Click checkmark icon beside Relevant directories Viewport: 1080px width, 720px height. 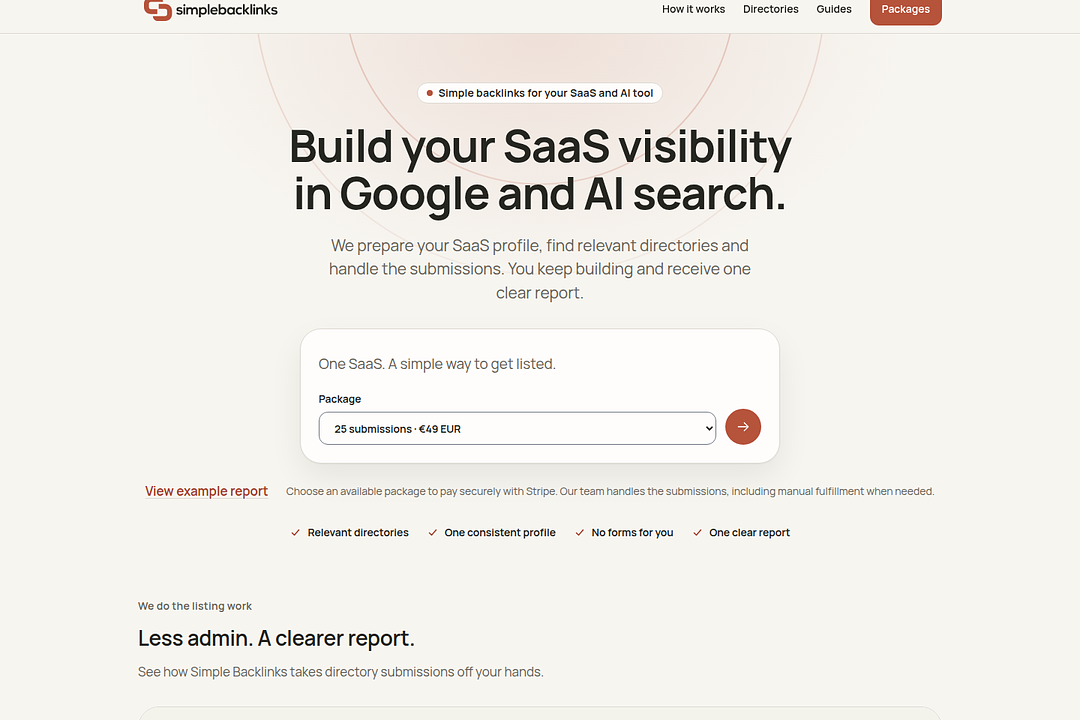coord(295,533)
